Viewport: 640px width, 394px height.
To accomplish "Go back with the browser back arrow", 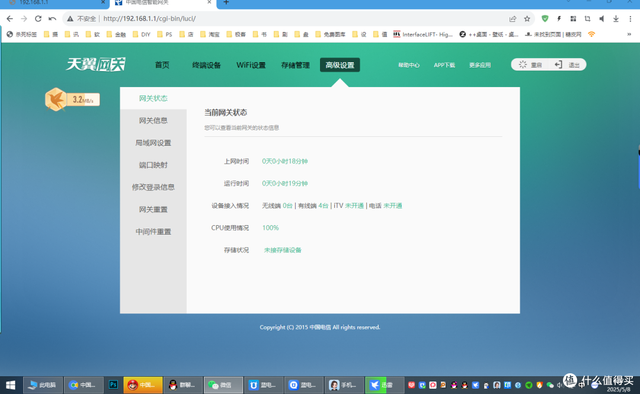I will point(10,19).
